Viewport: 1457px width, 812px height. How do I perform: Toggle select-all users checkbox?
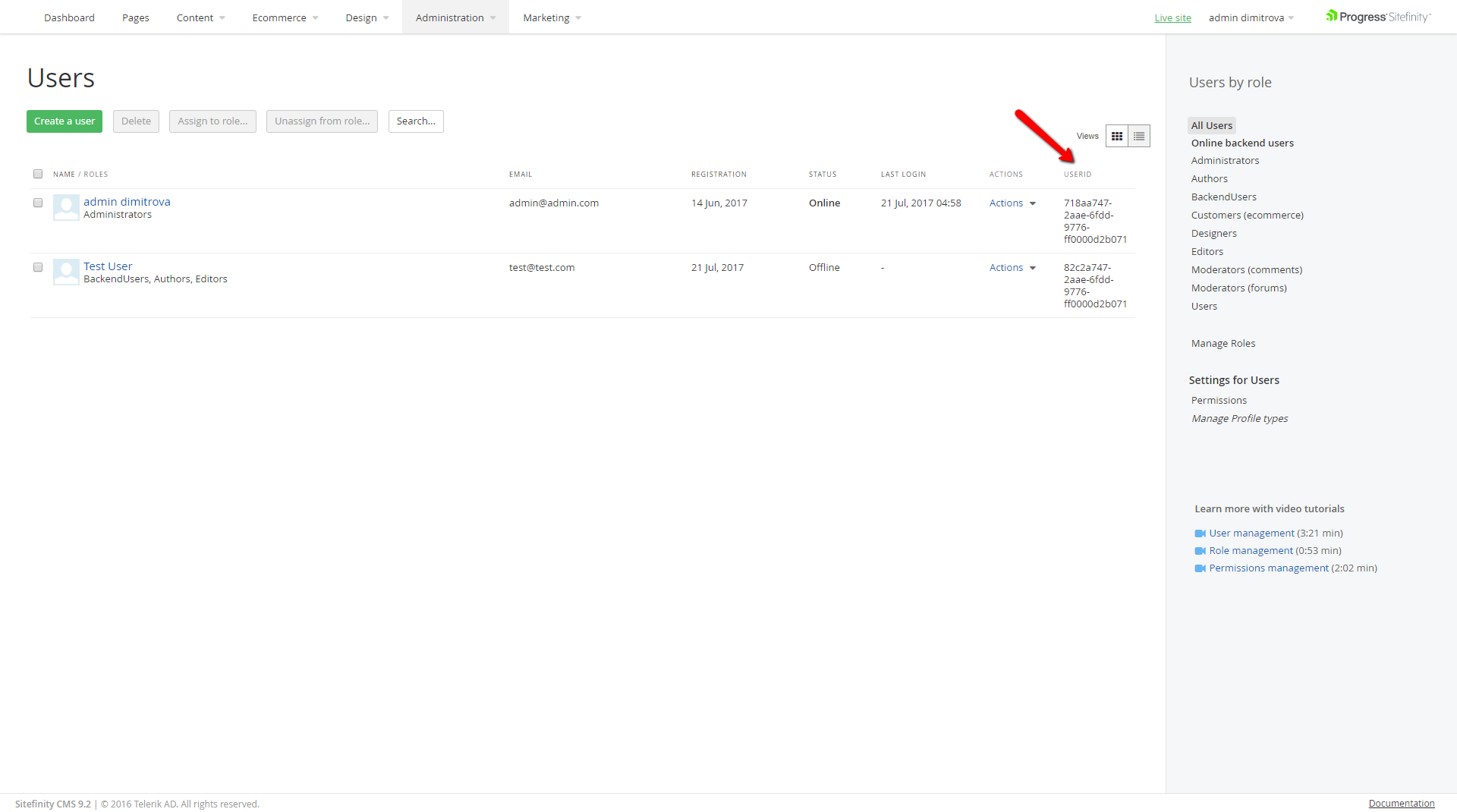pyautogui.click(x=38, y=174)
